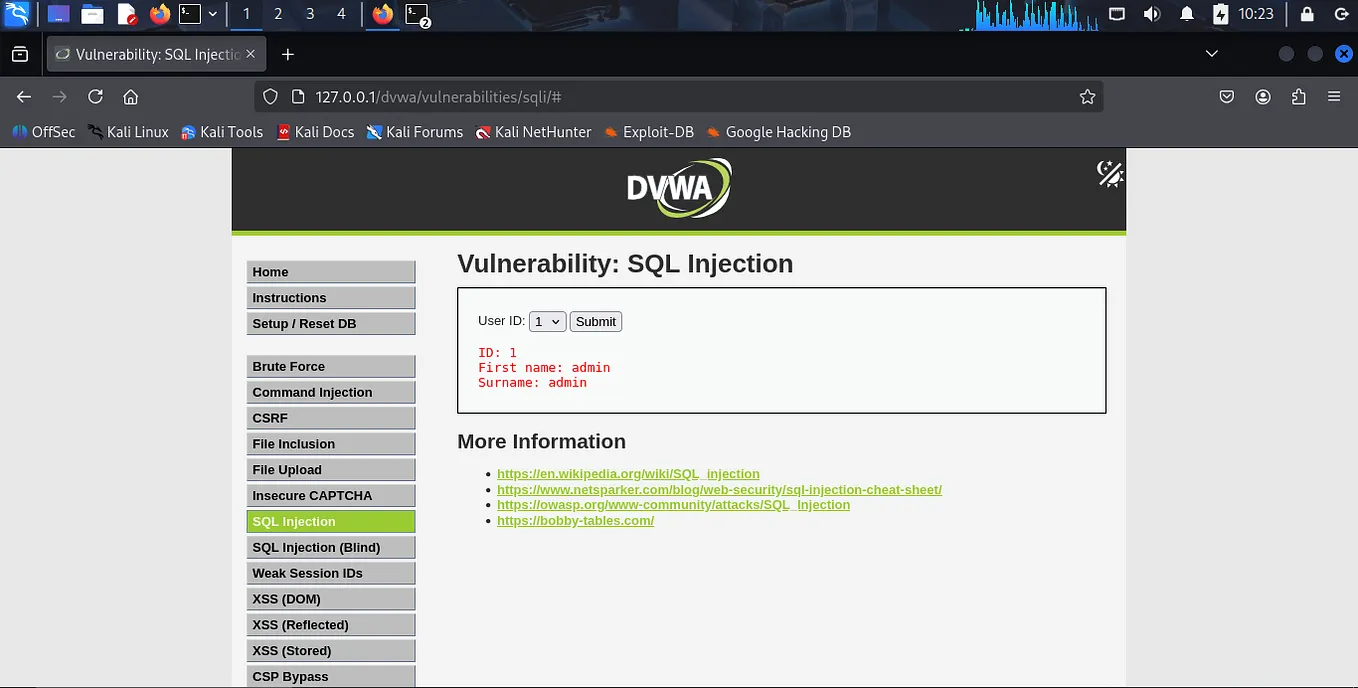Reload the current page

pos(95,97)
